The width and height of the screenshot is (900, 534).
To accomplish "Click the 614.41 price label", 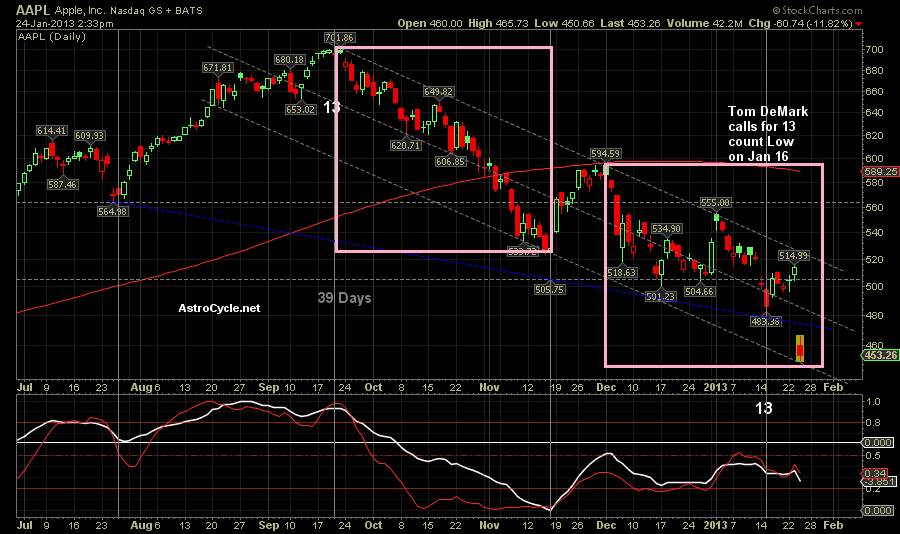I will 52,131.
